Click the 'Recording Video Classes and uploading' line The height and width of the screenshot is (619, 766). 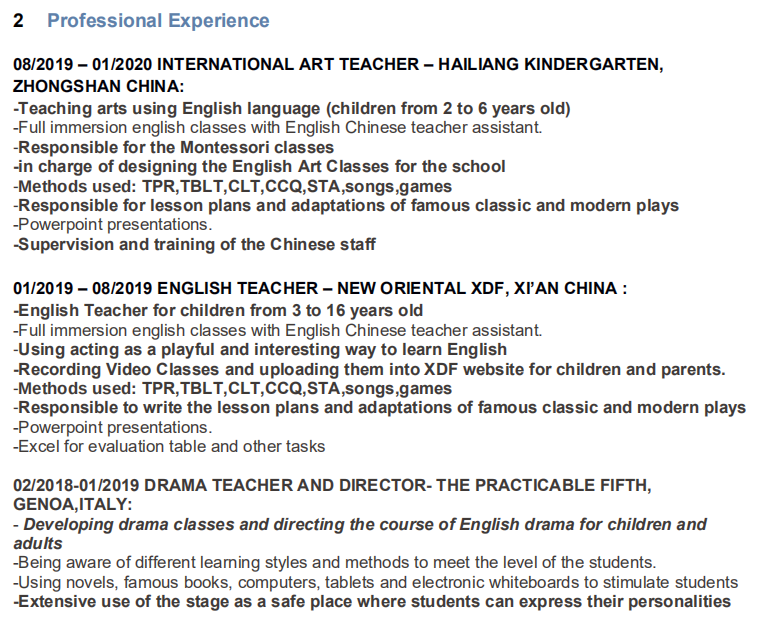(x=369, y=369)
